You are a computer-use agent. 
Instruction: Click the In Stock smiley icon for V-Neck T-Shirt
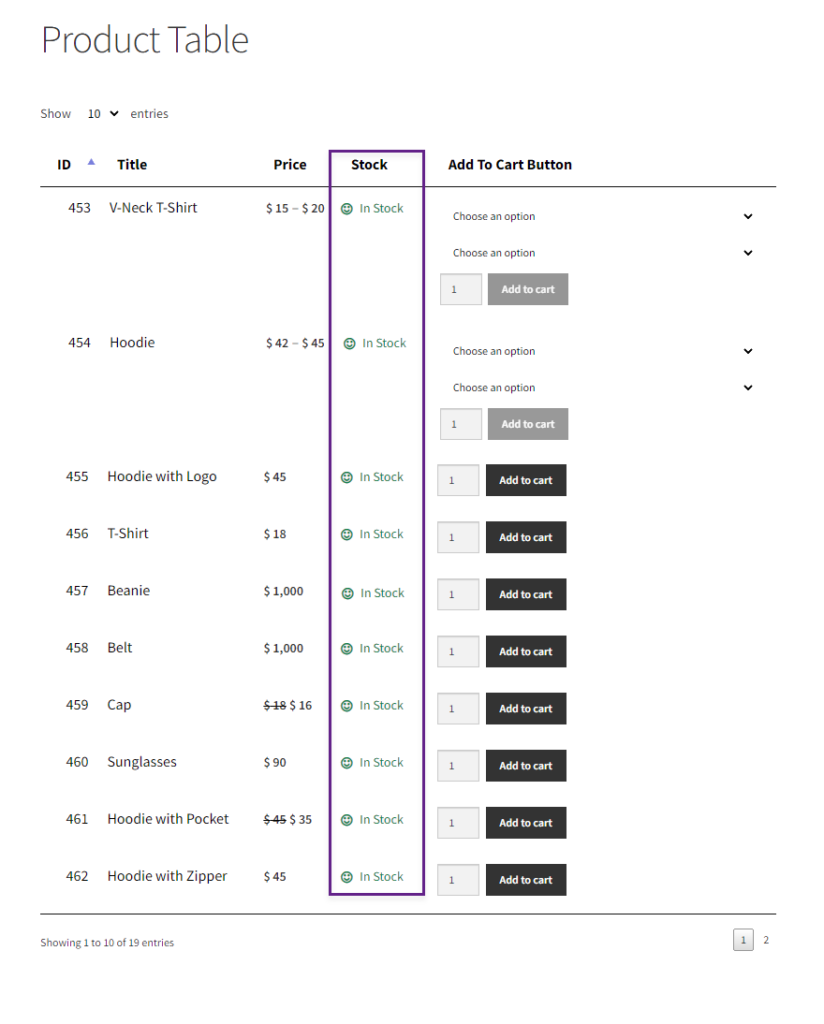pos(347,209)
